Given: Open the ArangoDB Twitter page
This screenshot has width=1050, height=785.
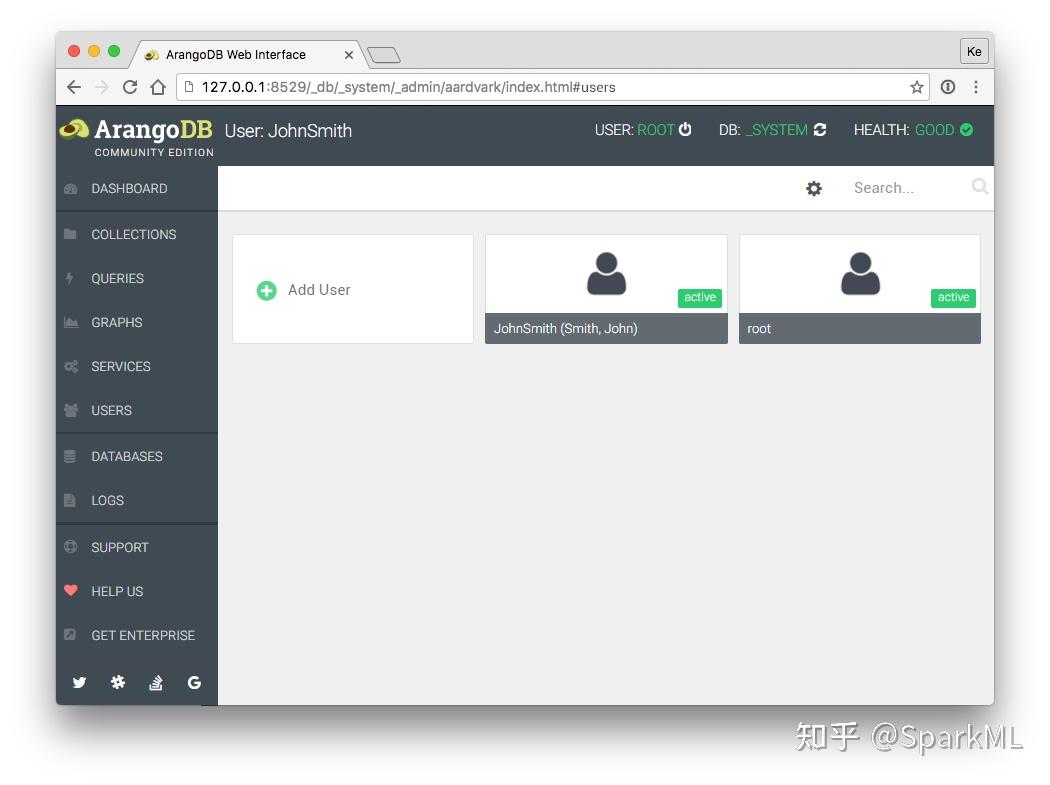Looking at the screenshot, I should 79,682.
